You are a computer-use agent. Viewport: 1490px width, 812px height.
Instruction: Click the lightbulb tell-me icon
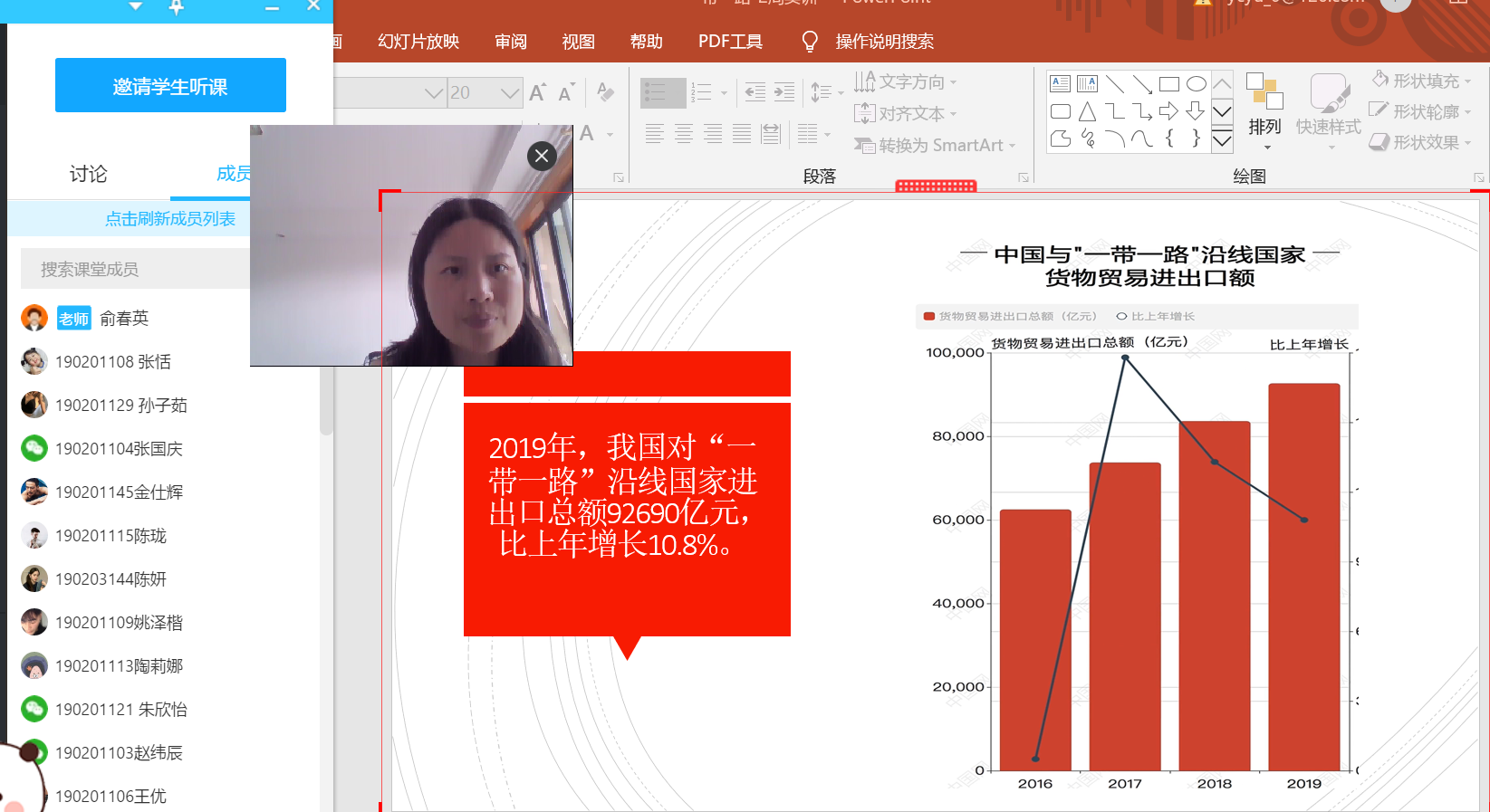click(x=810, y=42)
